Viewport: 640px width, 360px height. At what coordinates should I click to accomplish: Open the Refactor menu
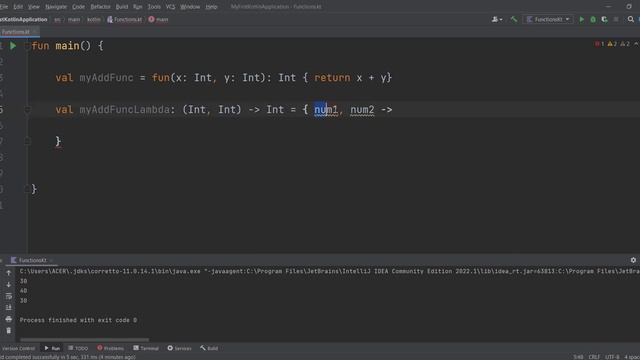(x=100, y=7)
